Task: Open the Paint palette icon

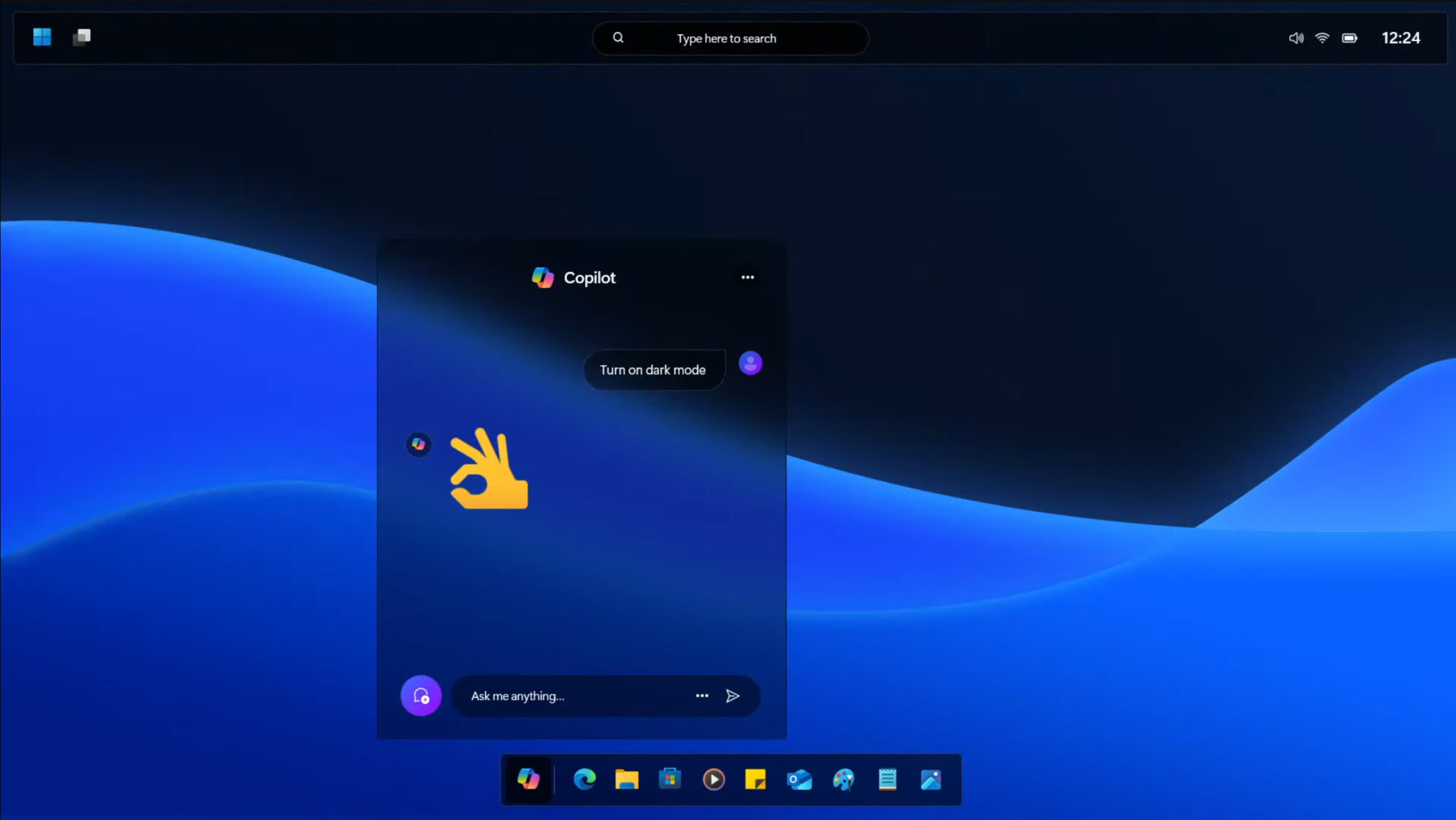Action: [843, 779]
